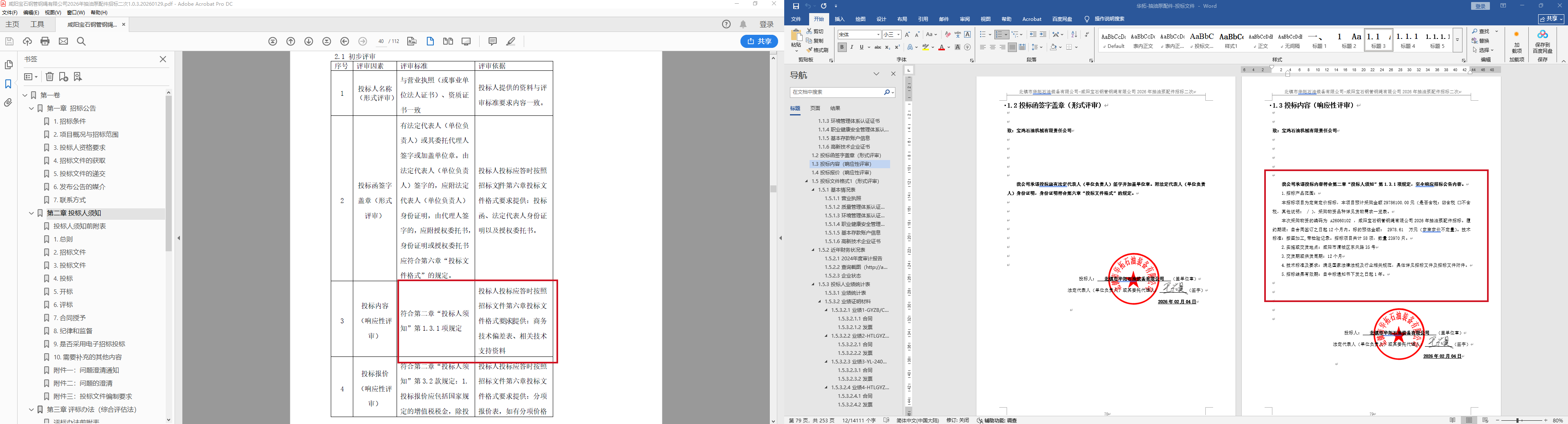The image size is (1568, 424).
Task: Toggle superscript formatting in Word
Action: pyautogui.click(x=897, y=47)
